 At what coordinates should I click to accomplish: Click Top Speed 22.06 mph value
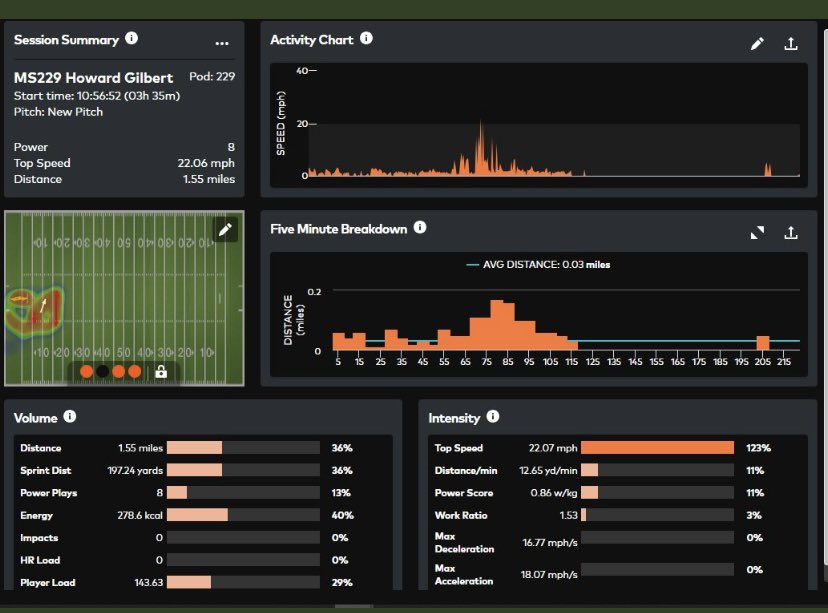206,163
